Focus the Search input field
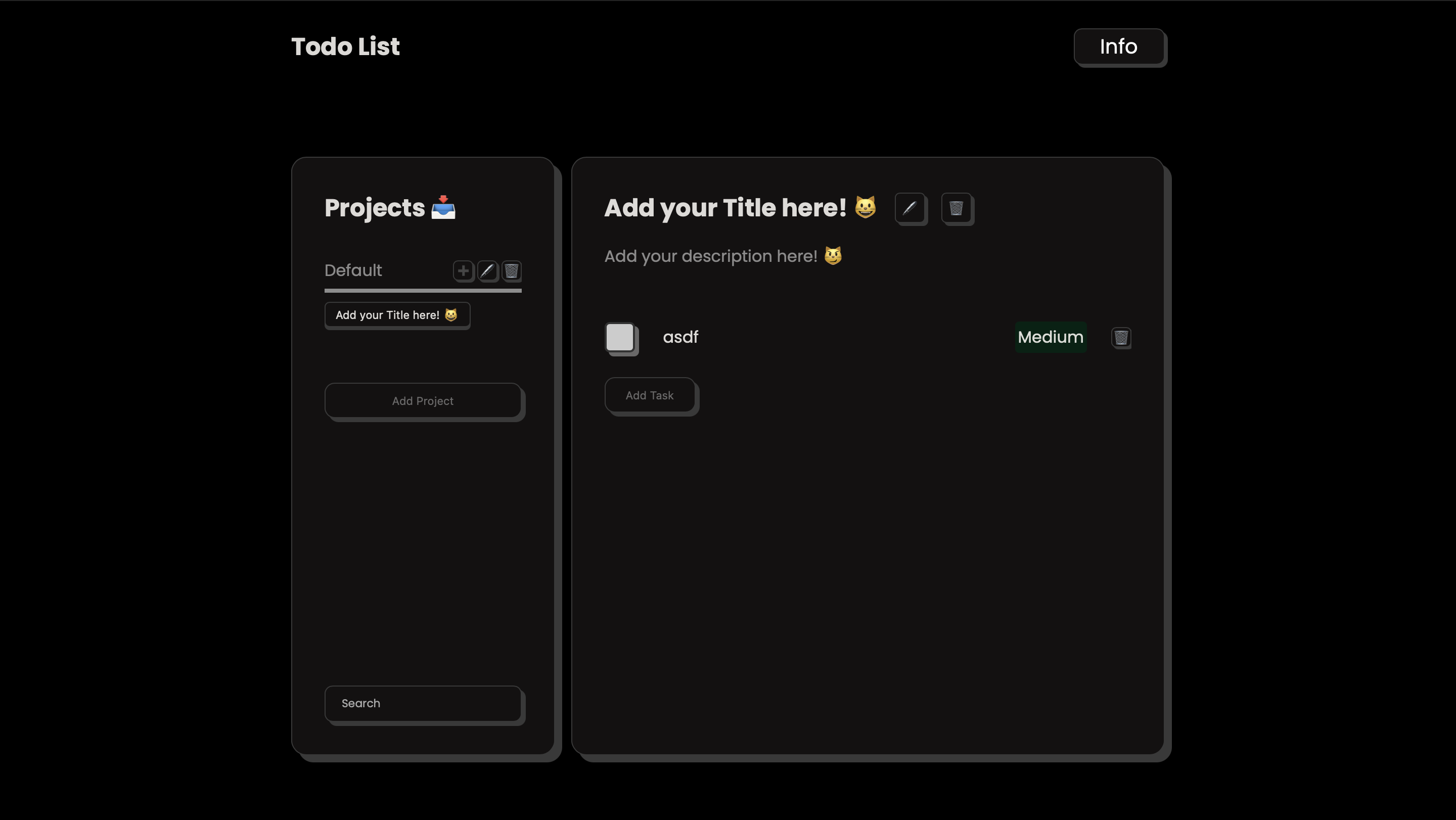Image resolution: width=1456 pixels, height=820 pixels. coord(422,703)
